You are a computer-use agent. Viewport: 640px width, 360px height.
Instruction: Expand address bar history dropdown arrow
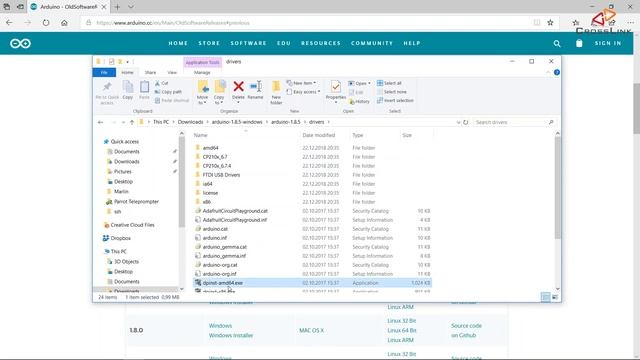[x=458, y=122]
